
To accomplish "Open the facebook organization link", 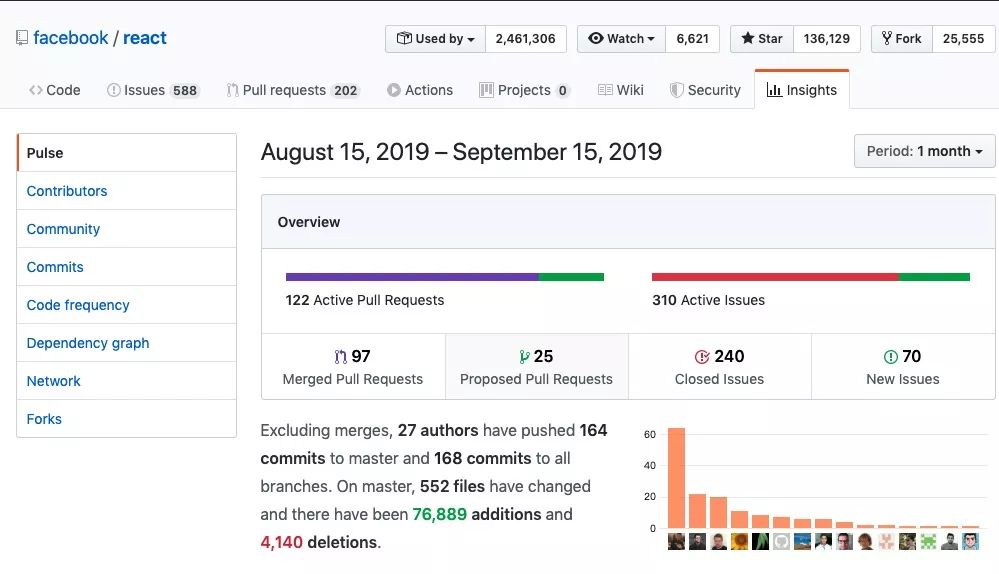I will 71,38.
